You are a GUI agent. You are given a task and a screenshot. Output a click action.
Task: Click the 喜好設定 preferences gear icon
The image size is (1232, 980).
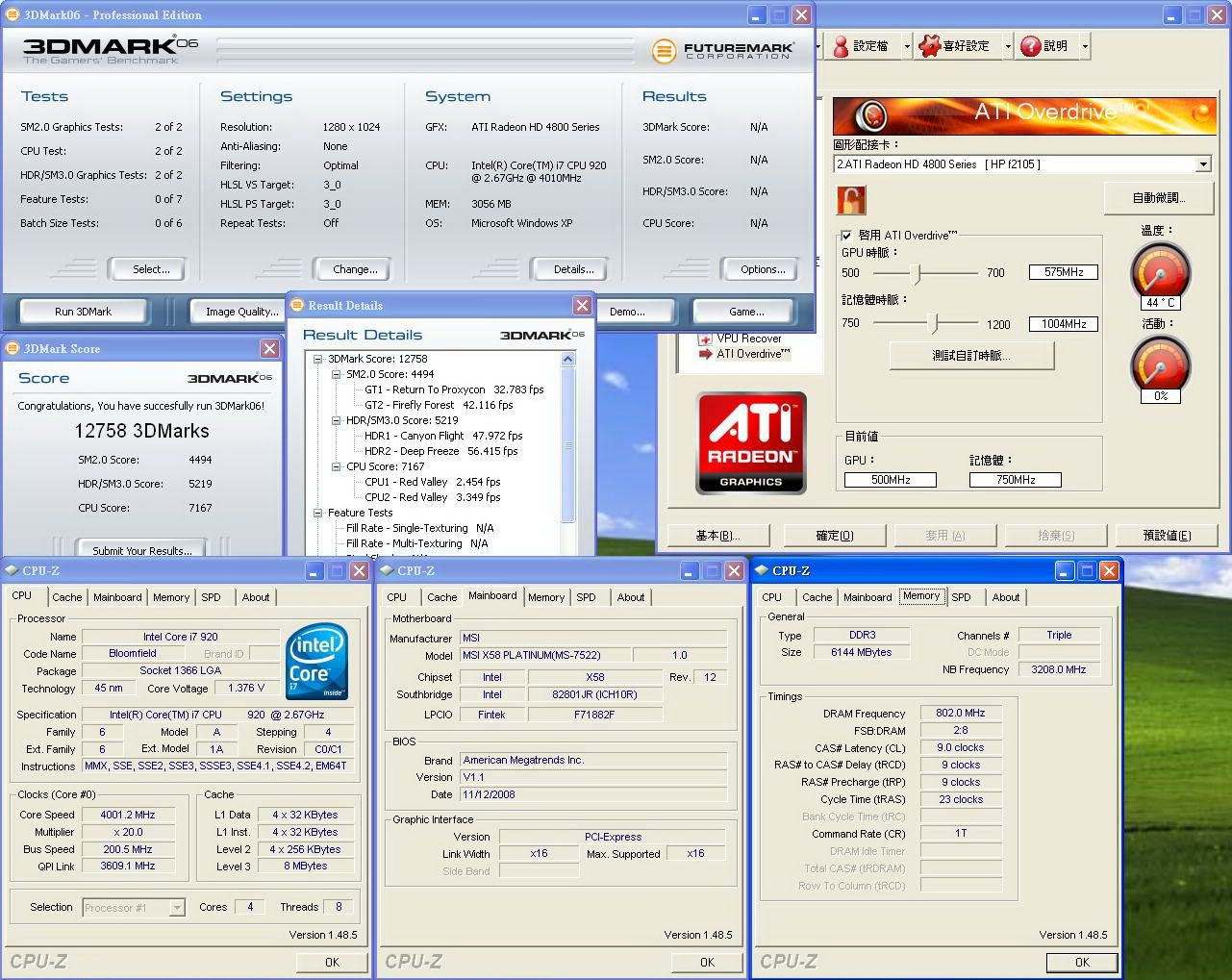point(929,45)
